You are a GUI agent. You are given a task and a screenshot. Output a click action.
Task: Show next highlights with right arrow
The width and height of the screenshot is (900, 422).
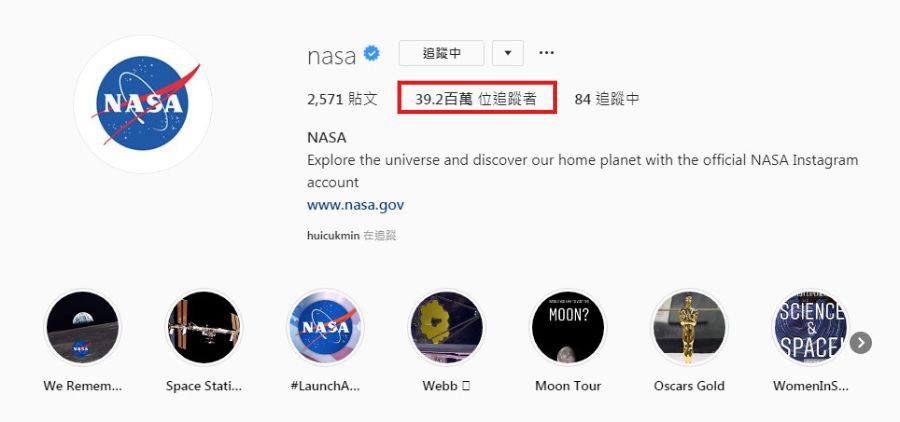(860, 343)
